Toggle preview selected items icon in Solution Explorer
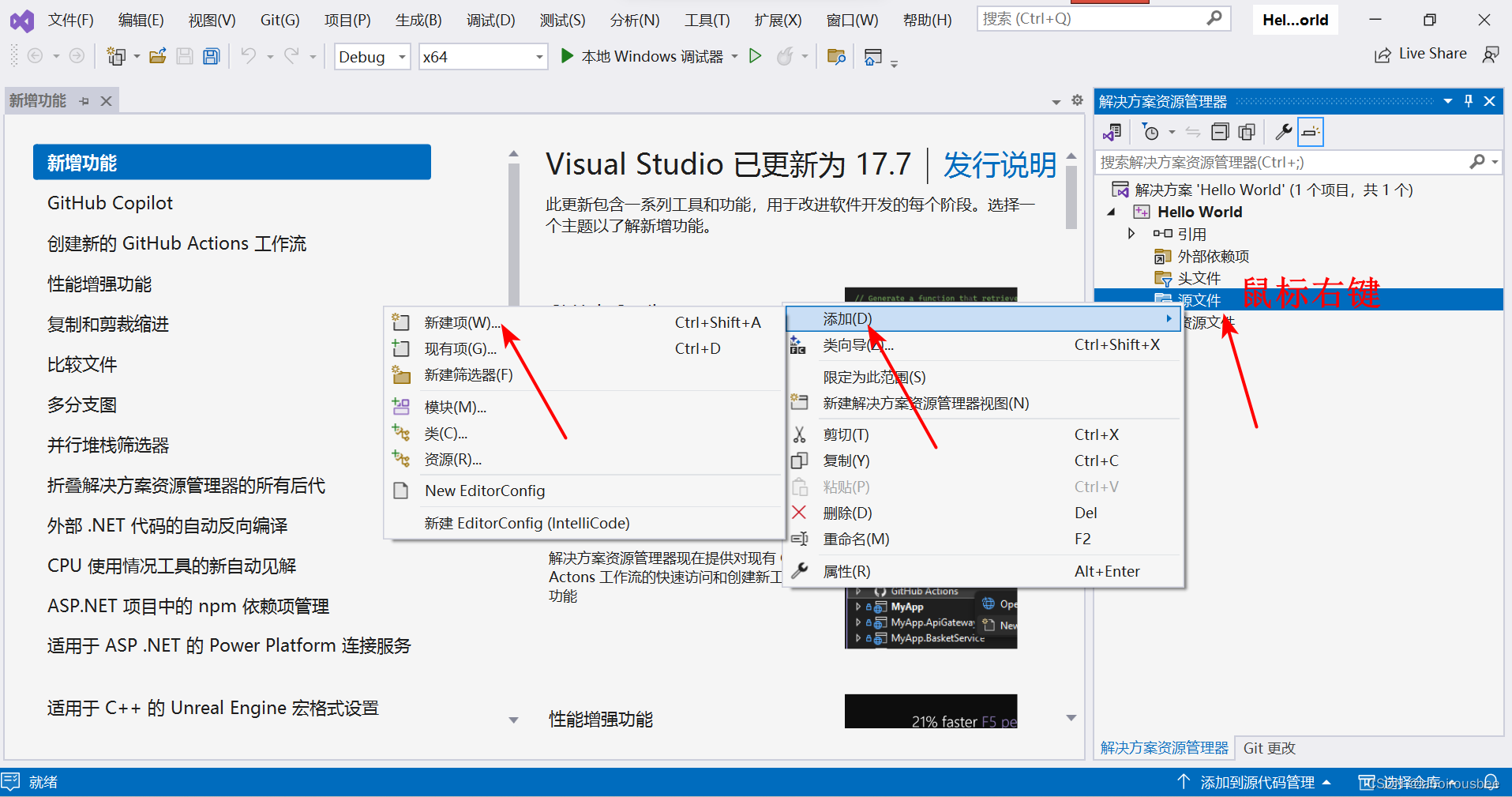The width and height of the screenshot is (1512, 797). click(x=1311, y=132)
